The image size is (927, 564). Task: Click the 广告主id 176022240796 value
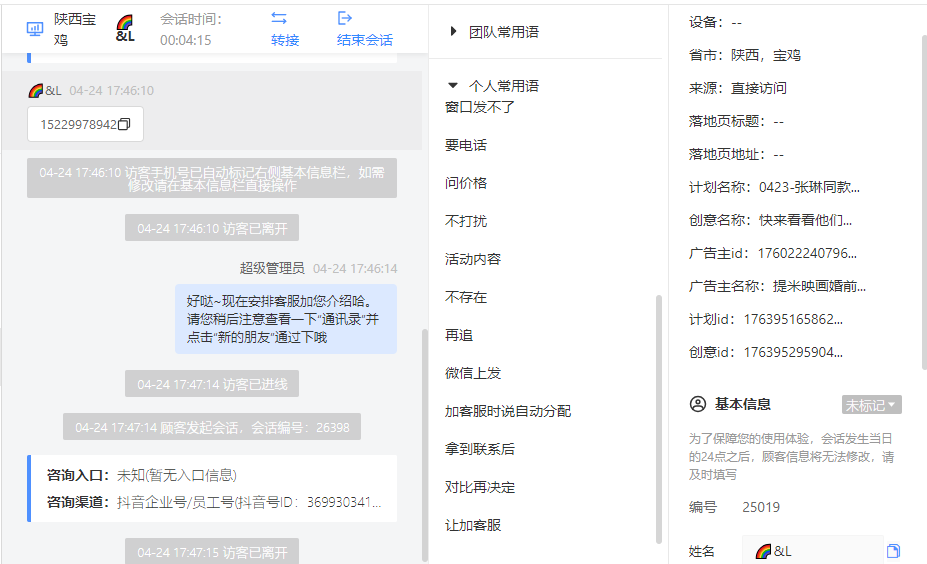807,253
